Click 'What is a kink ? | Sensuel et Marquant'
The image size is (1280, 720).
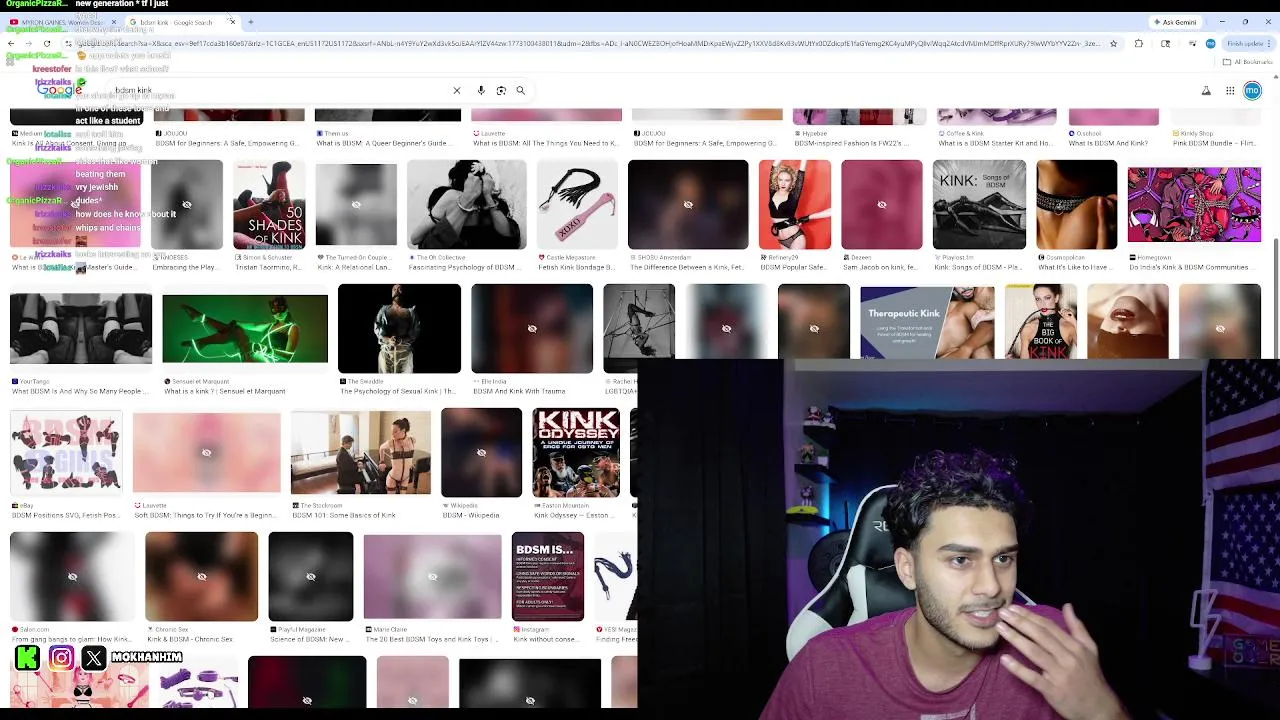[224, 392]
